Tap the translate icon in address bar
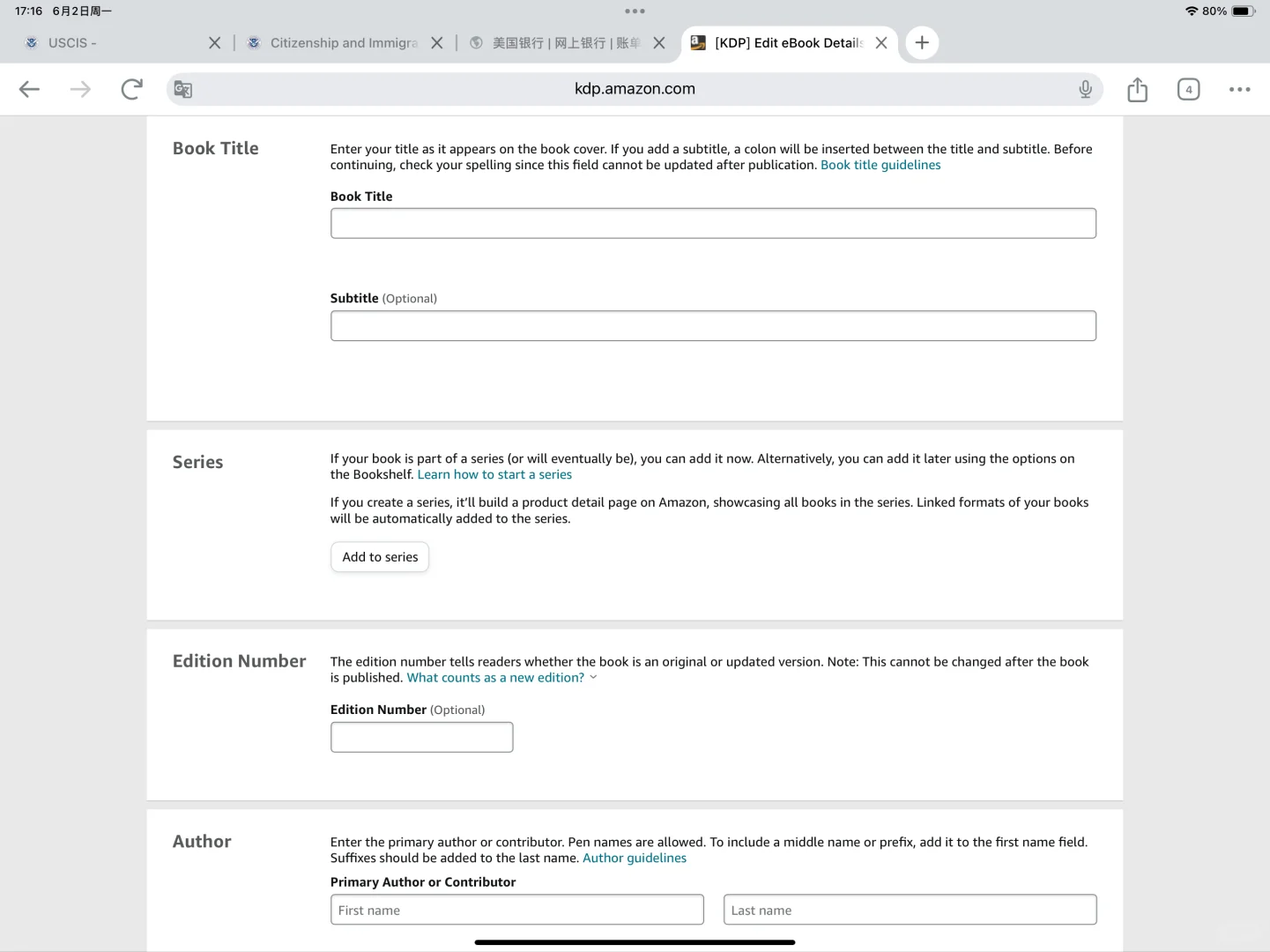This screenshot has width=1270, height=952. coord(183,89)
